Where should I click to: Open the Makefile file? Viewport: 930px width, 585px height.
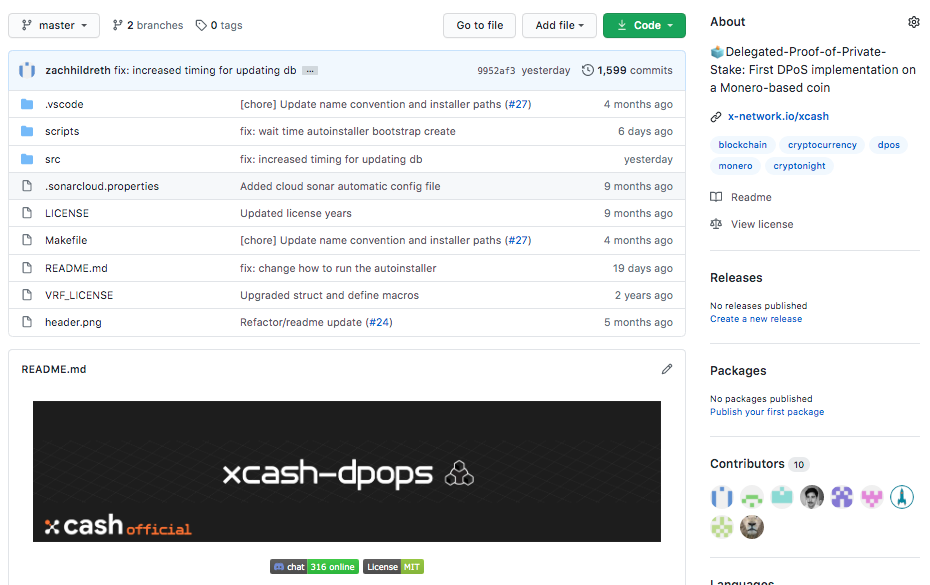[66, 240]
